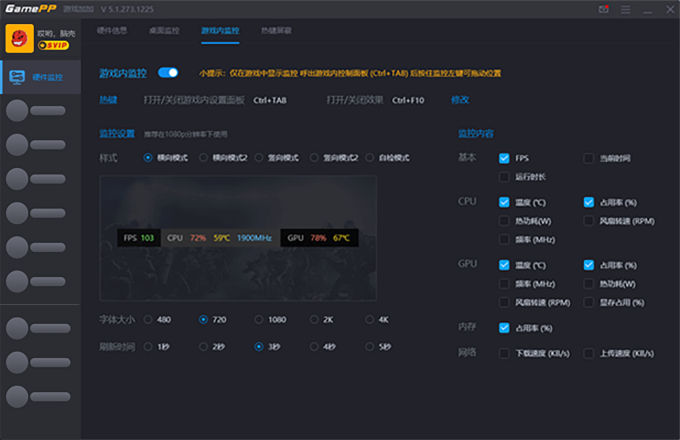Set font size to 1080
The image size is (680, 440).
pos(259,320)
